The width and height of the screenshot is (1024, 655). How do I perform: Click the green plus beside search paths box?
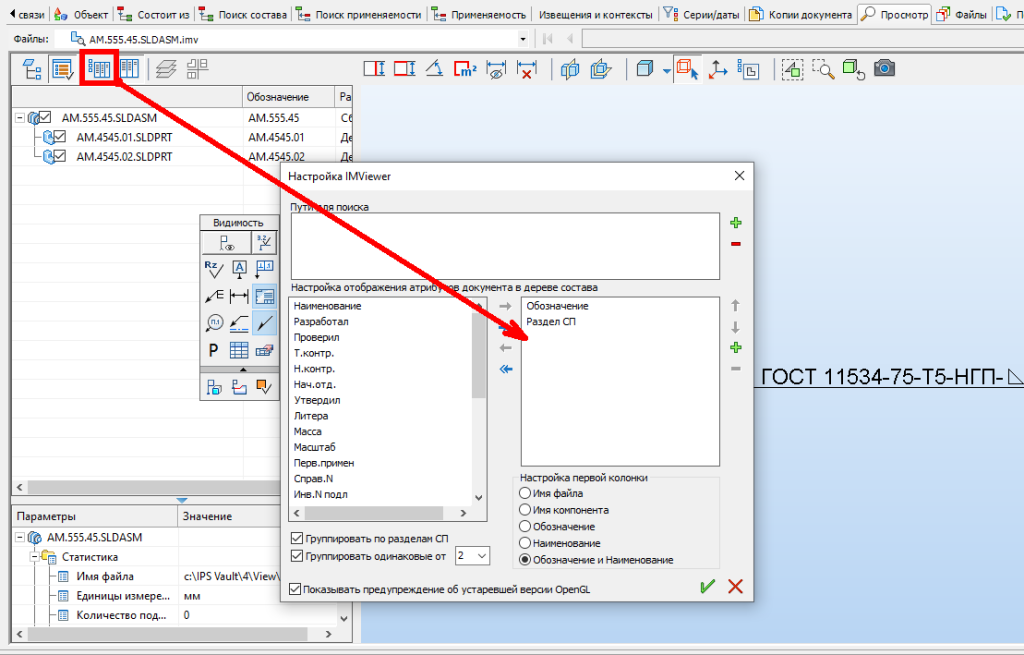736,223
